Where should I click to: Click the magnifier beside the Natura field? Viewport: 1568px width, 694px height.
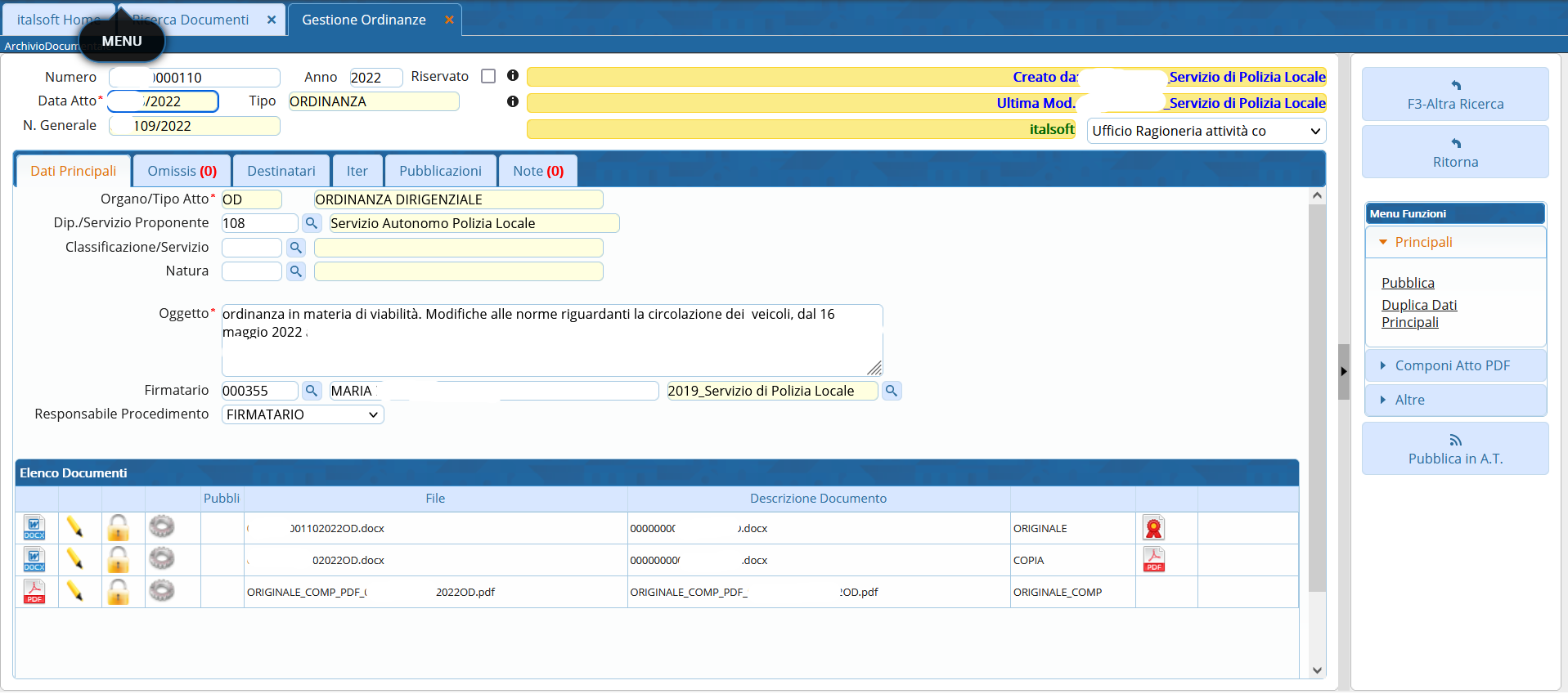pyautogui.click(x=296, y=271)
